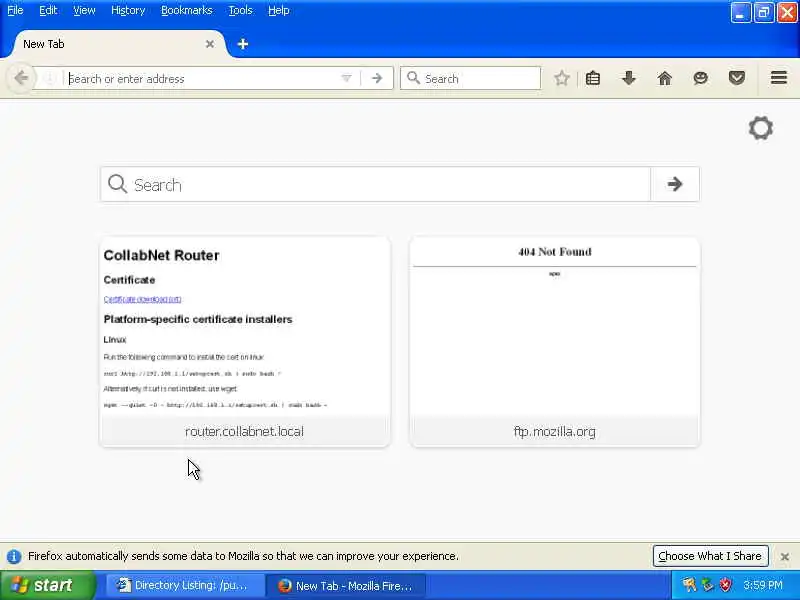Click the first system tray icon
Image resolution: width=800 pixels, height=600 pixels.
689,585
